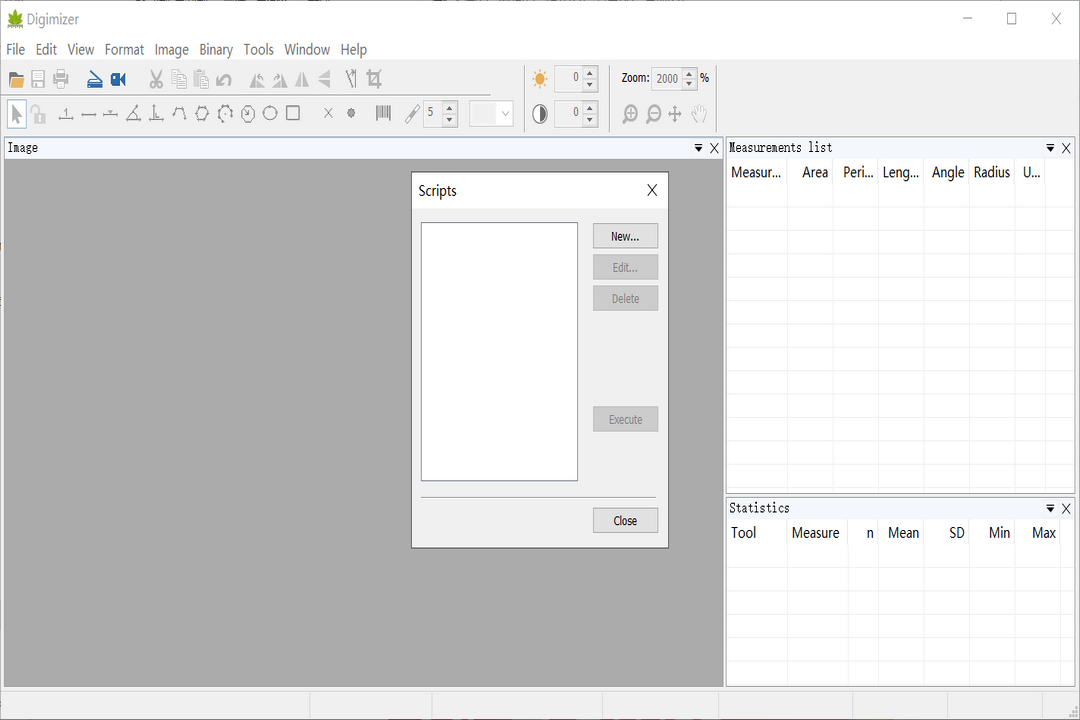Select the Marker X tool
The image size is (1080, 720).
tap(328, 114)
